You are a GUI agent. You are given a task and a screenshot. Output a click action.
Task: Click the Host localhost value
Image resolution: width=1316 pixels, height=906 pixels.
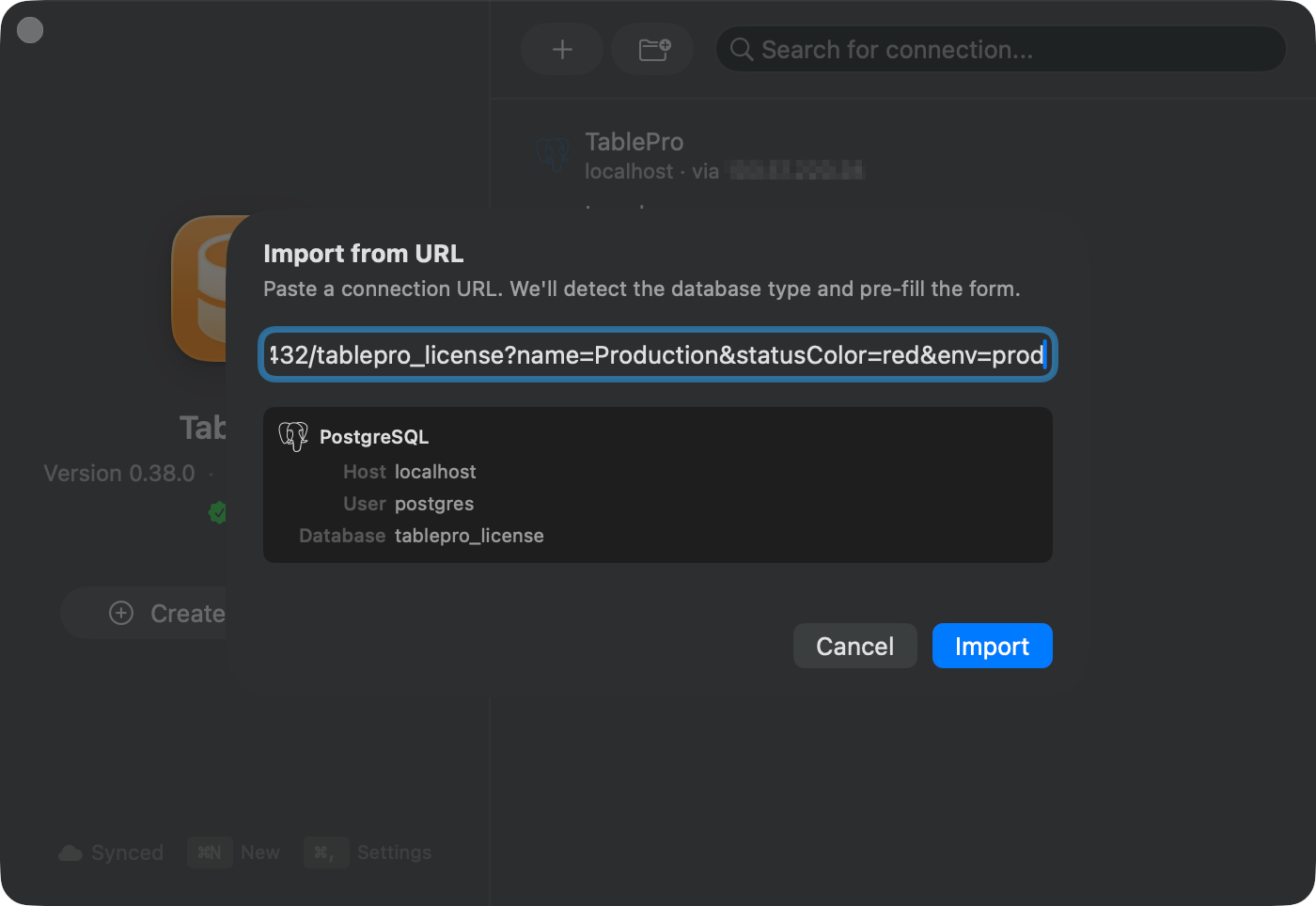pyautogui.click(x=435, y=472)
